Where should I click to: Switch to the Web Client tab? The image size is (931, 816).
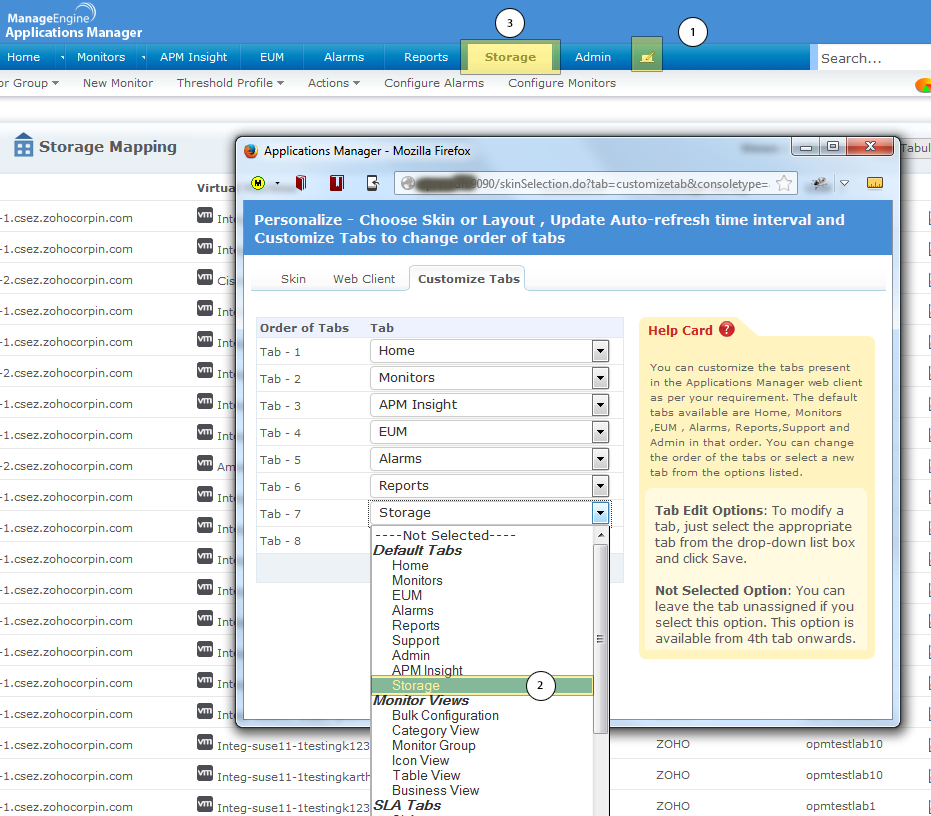(x=364, y=279)
